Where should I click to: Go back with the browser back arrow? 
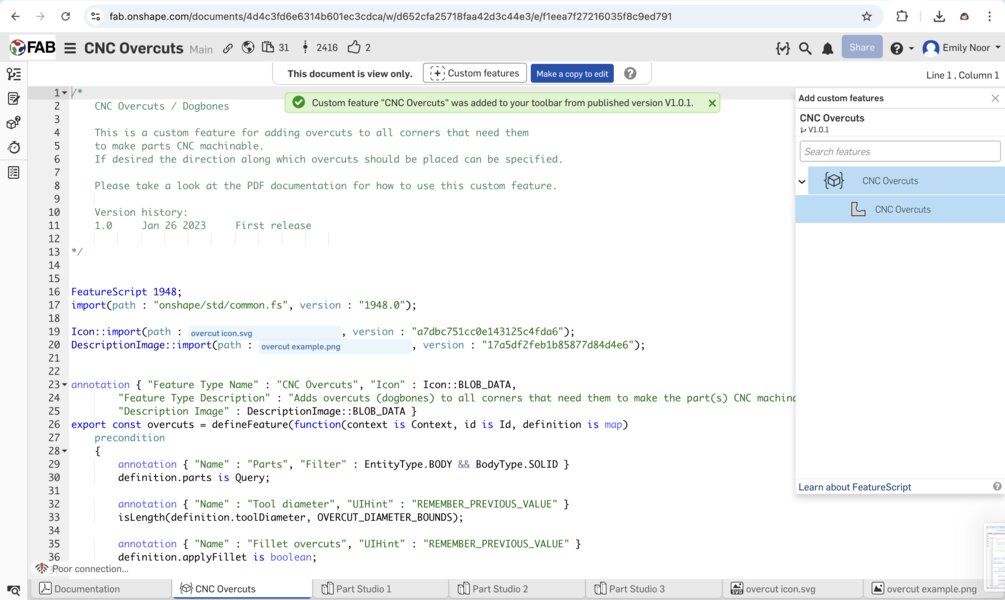tap(15, 17)
